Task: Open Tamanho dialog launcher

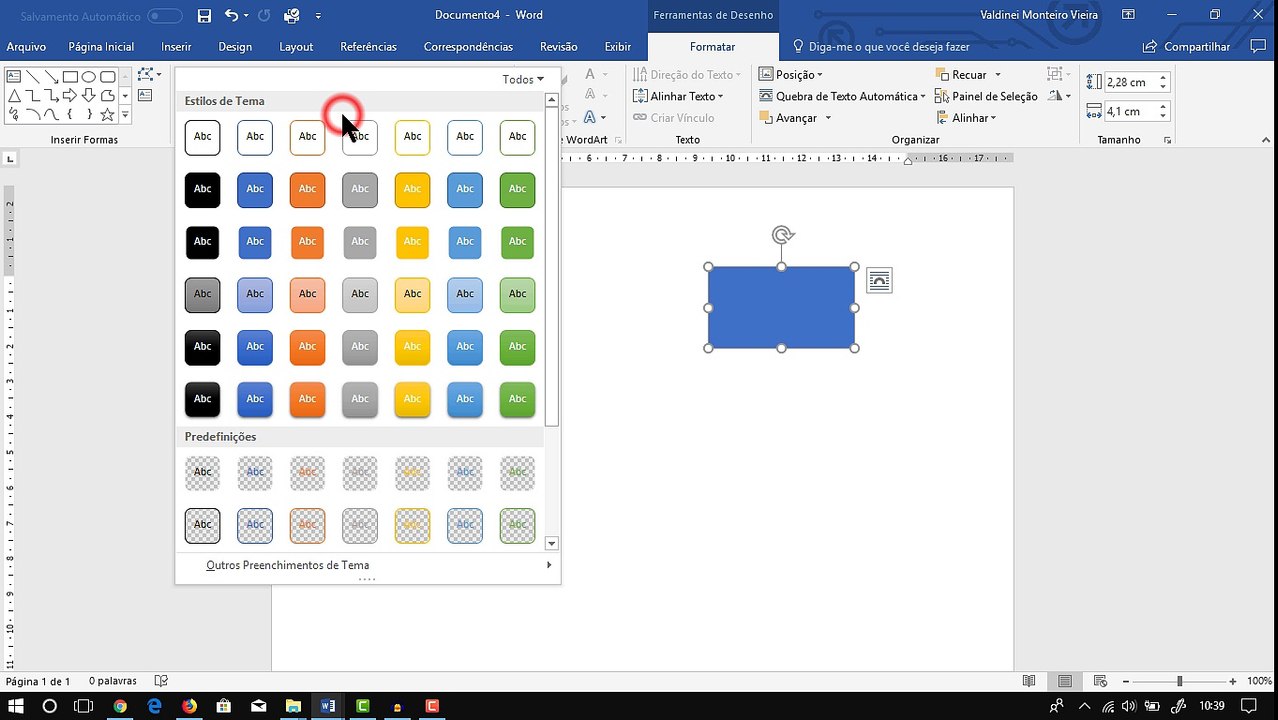Action: (1168, 141)
